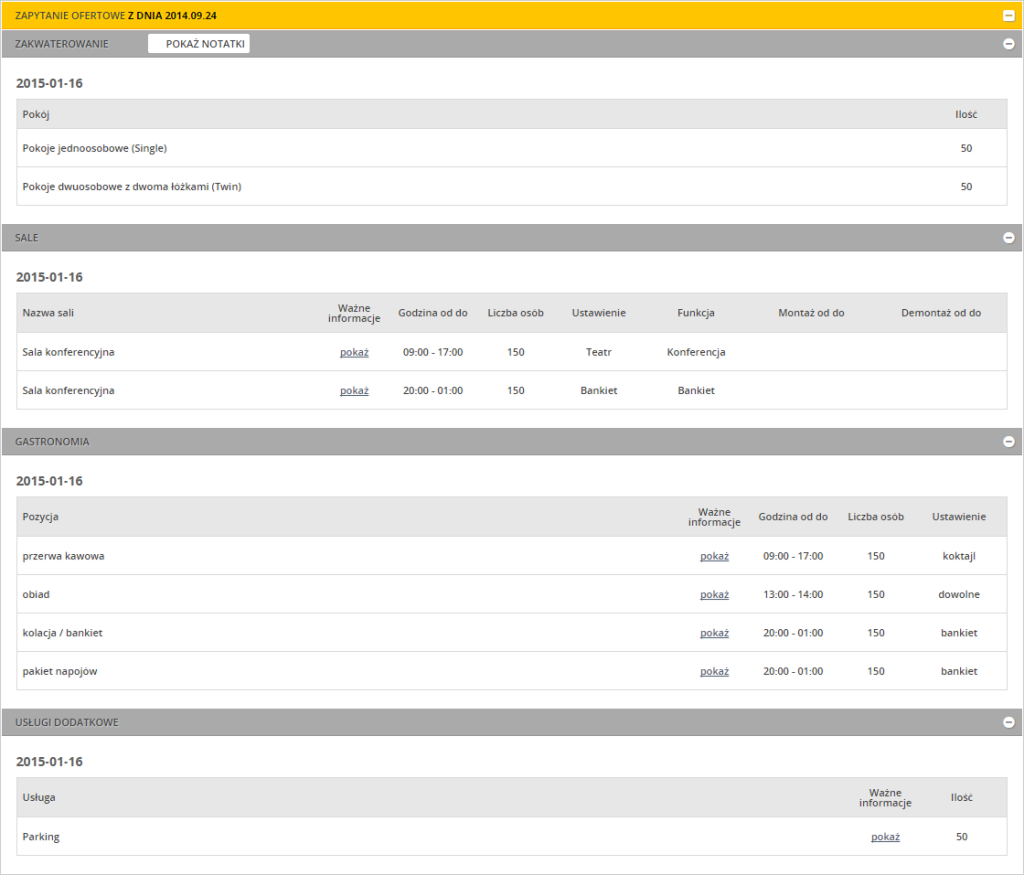Show important info for pakiet napojów
This screenshot has height=875, width=1024.
point(714,671)
